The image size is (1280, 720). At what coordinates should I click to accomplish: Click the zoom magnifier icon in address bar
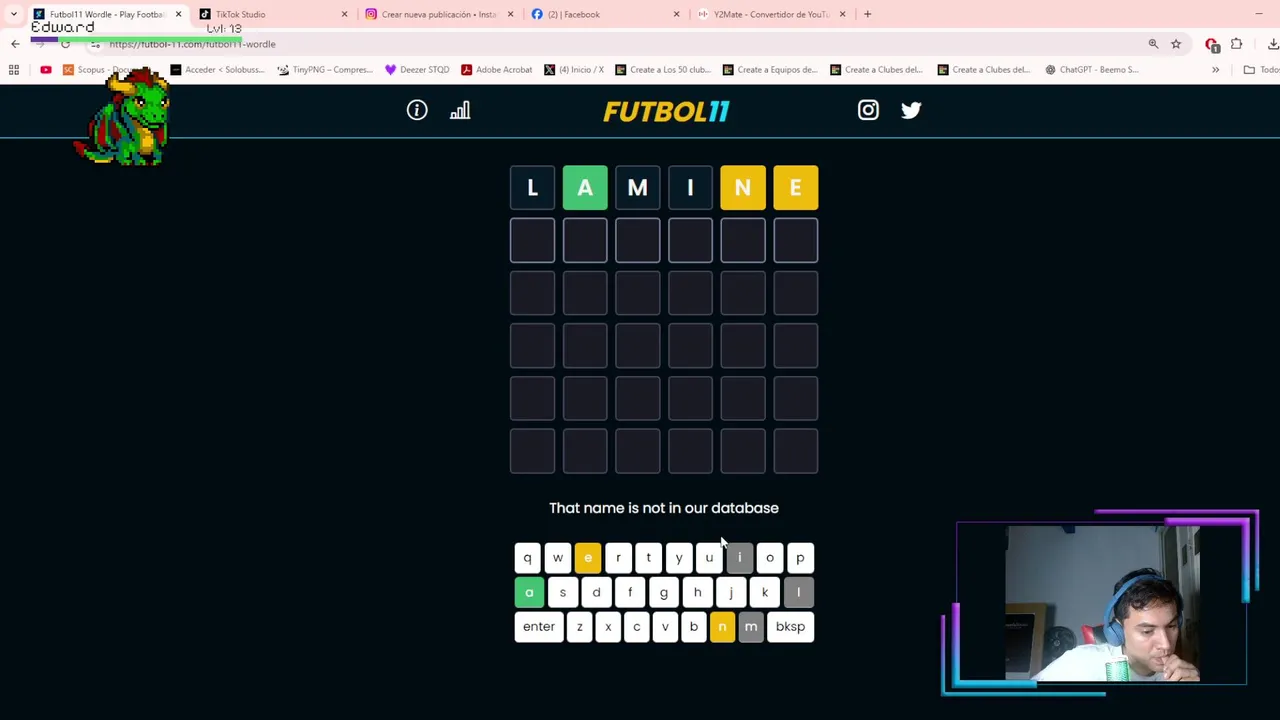point(1153,44)
